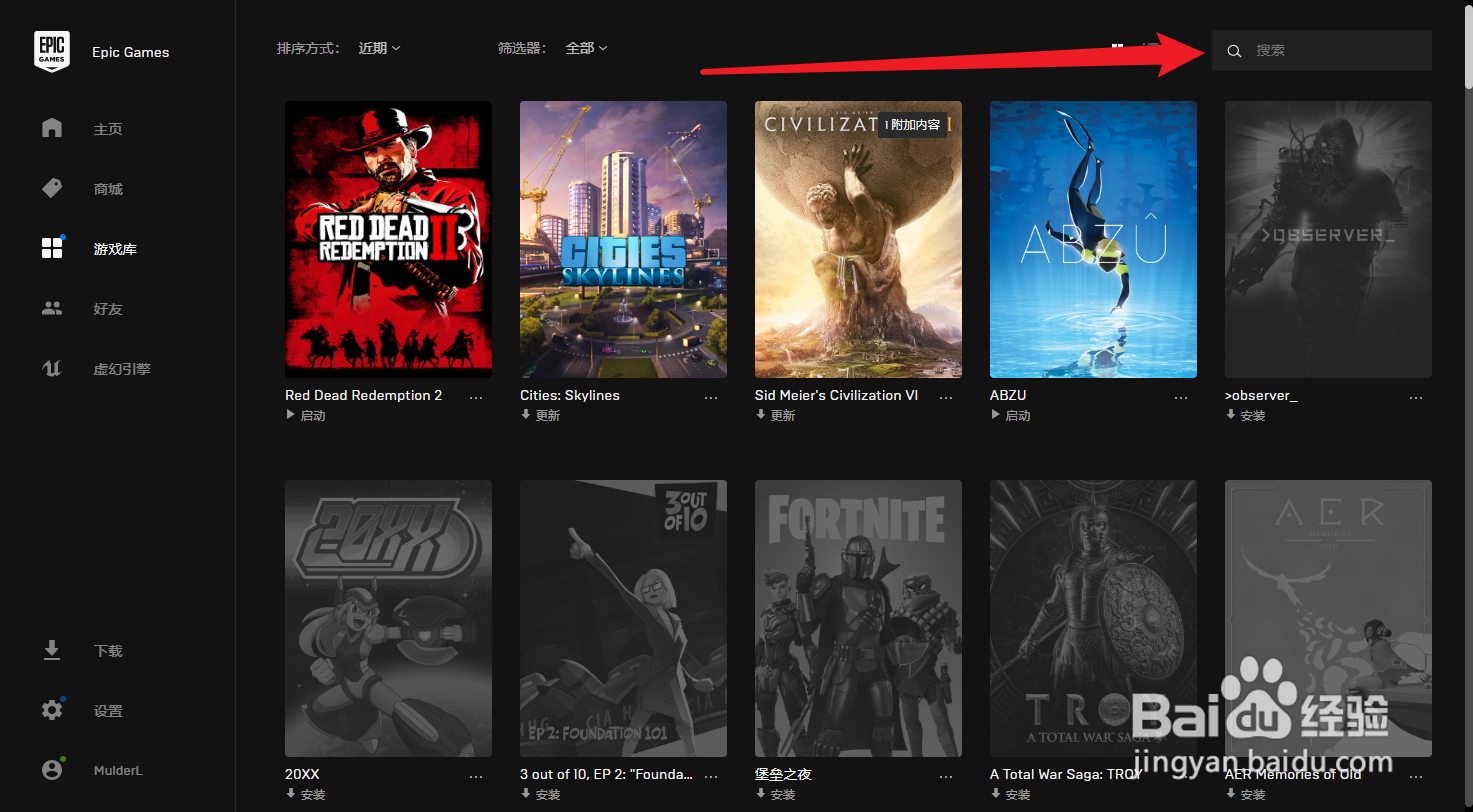Open the 商城 store tag icon
1473x812 pixels.
[x=52, y=189]
